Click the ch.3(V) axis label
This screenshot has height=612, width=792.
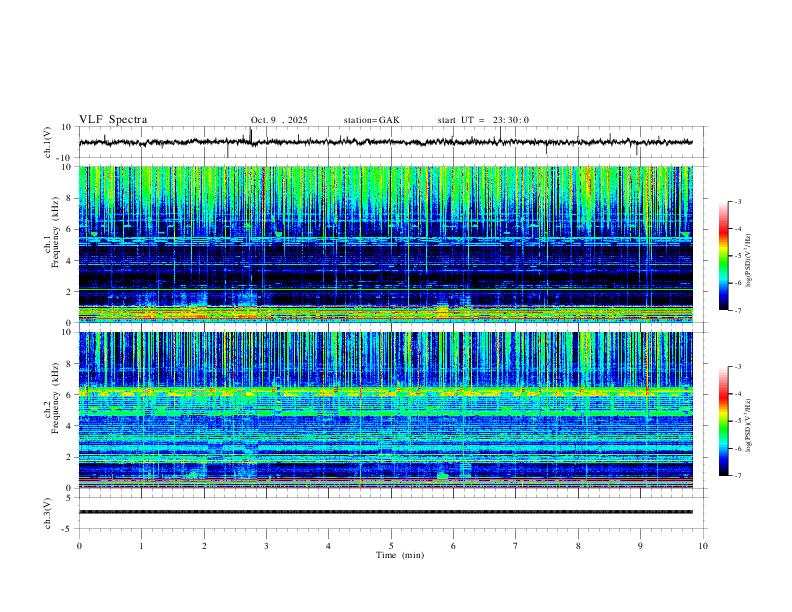(48, 513)
